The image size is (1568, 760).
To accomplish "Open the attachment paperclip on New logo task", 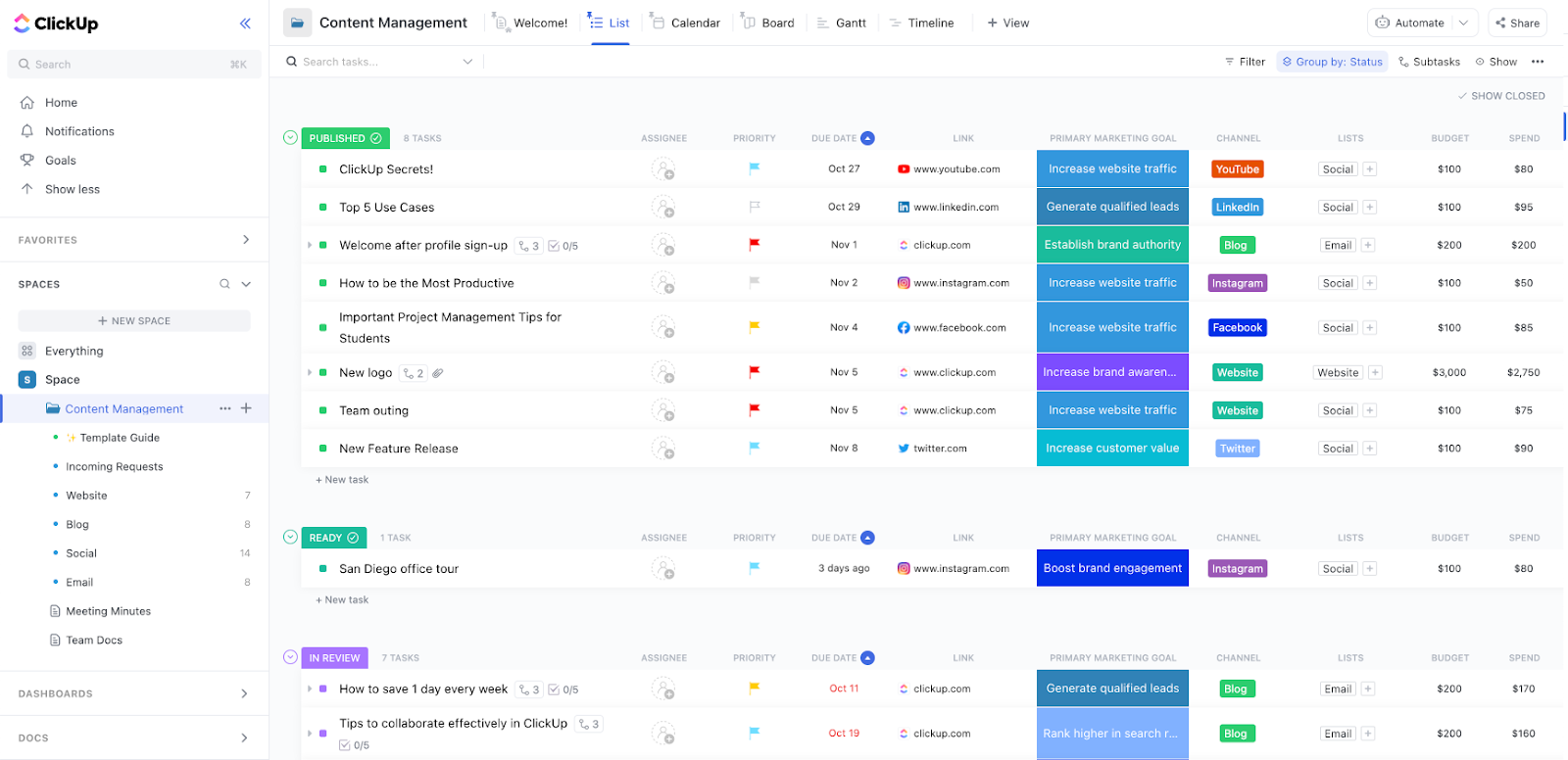I will (x=438, y=373).
